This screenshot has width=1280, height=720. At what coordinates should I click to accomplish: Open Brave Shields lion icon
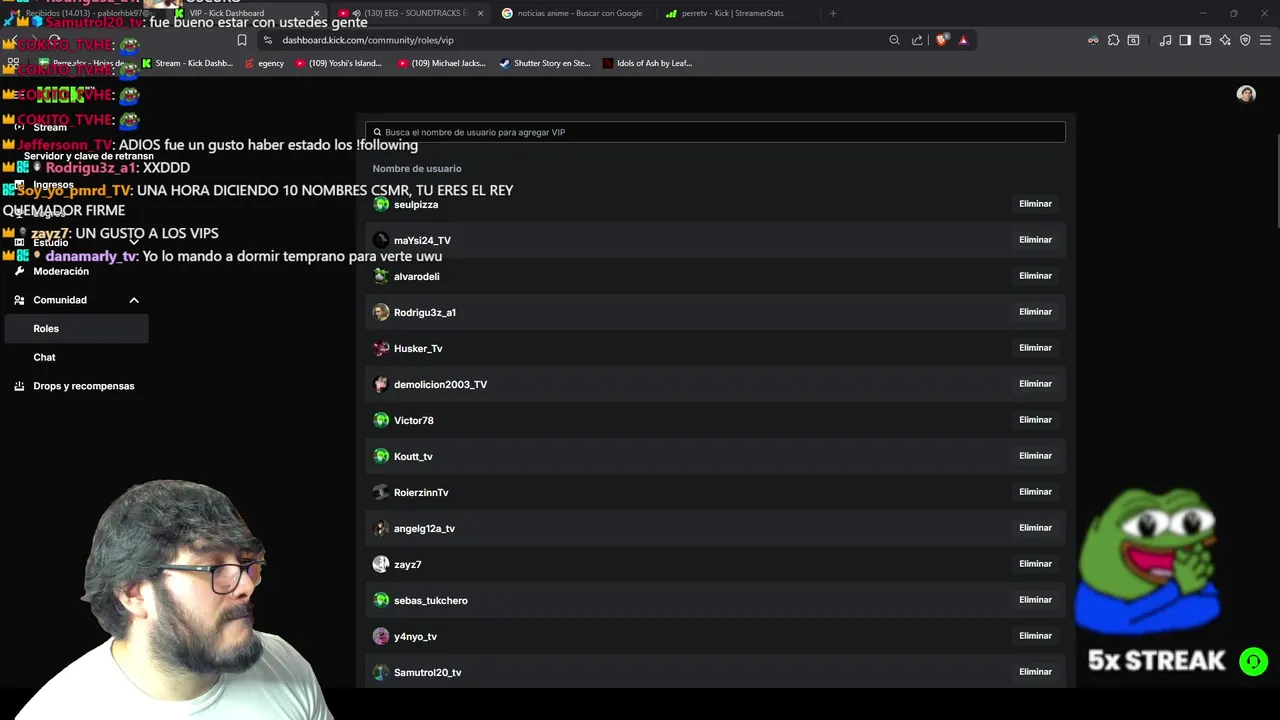[x=942, y=40]
